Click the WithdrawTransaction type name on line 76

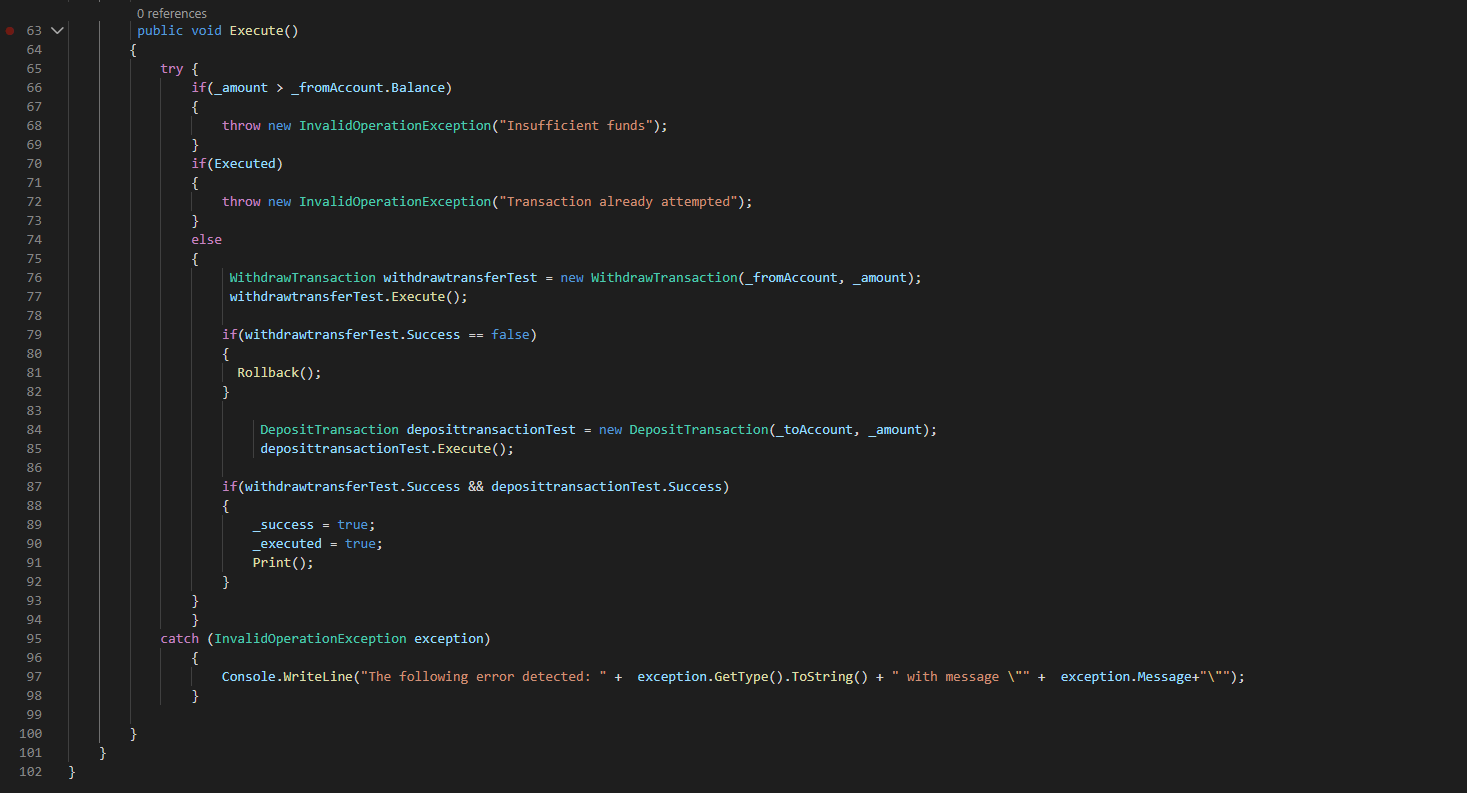tap(302, 277)
